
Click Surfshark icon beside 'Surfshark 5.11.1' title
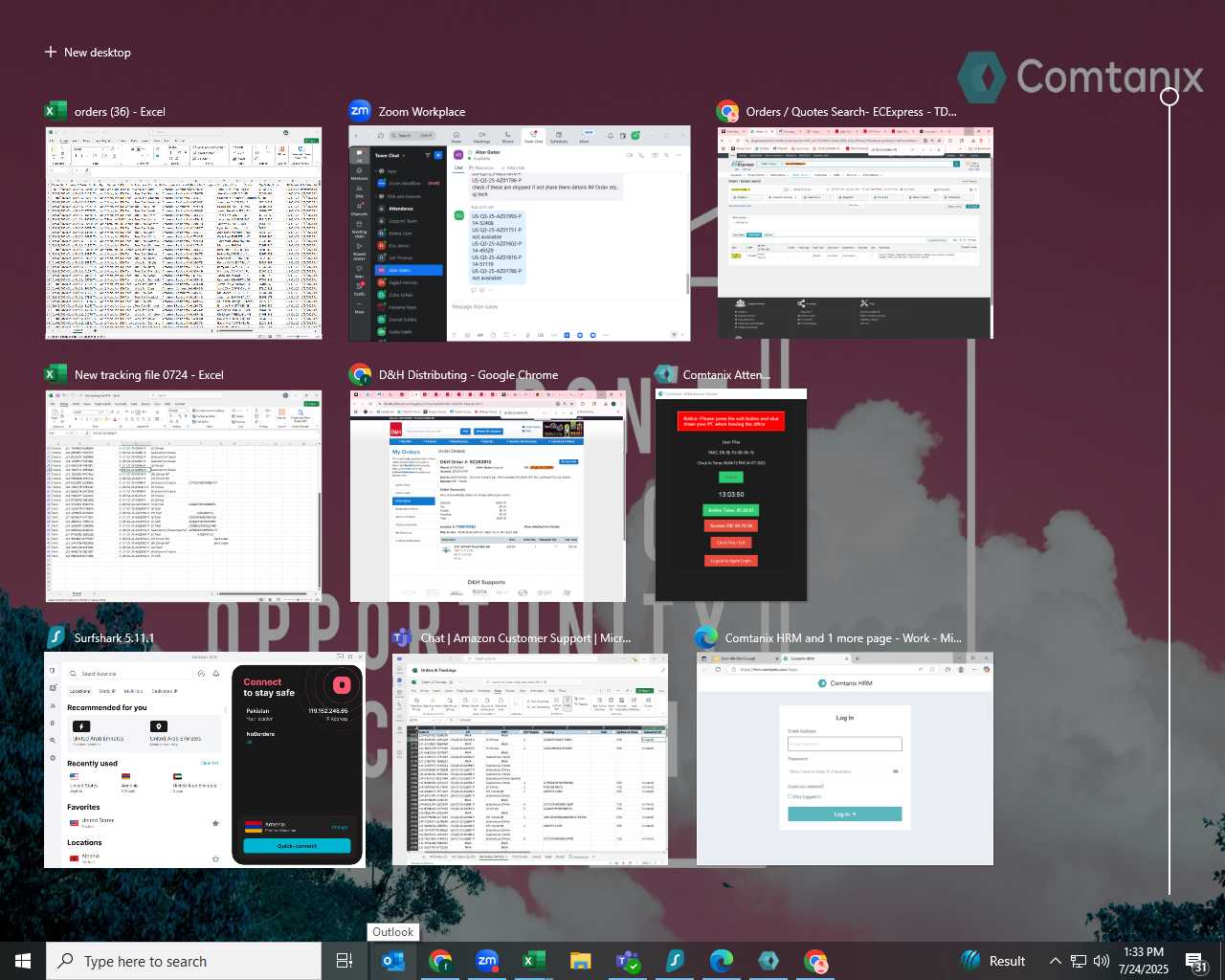coord(56,637)
